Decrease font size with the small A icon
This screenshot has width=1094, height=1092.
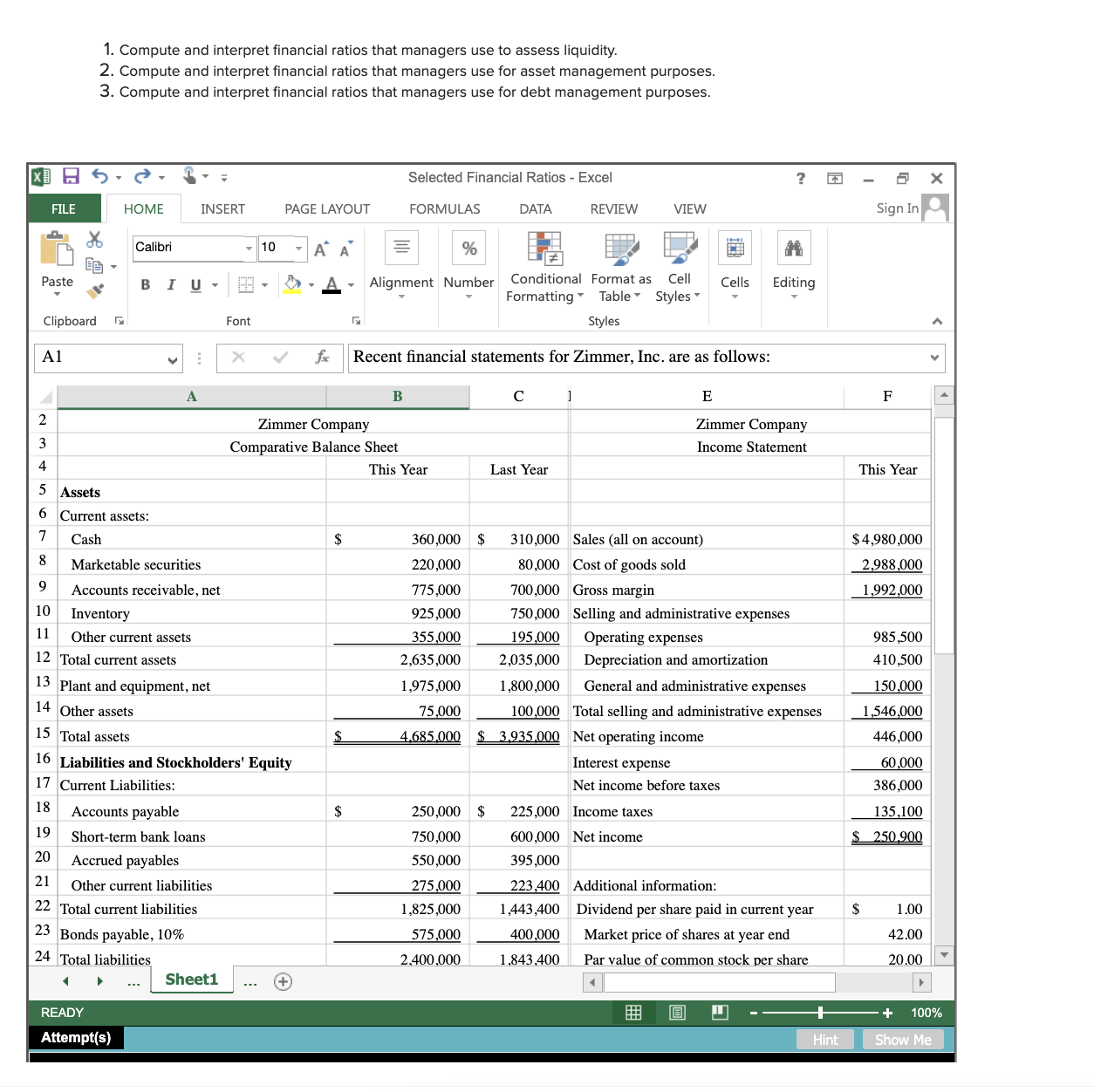[346, 249]
